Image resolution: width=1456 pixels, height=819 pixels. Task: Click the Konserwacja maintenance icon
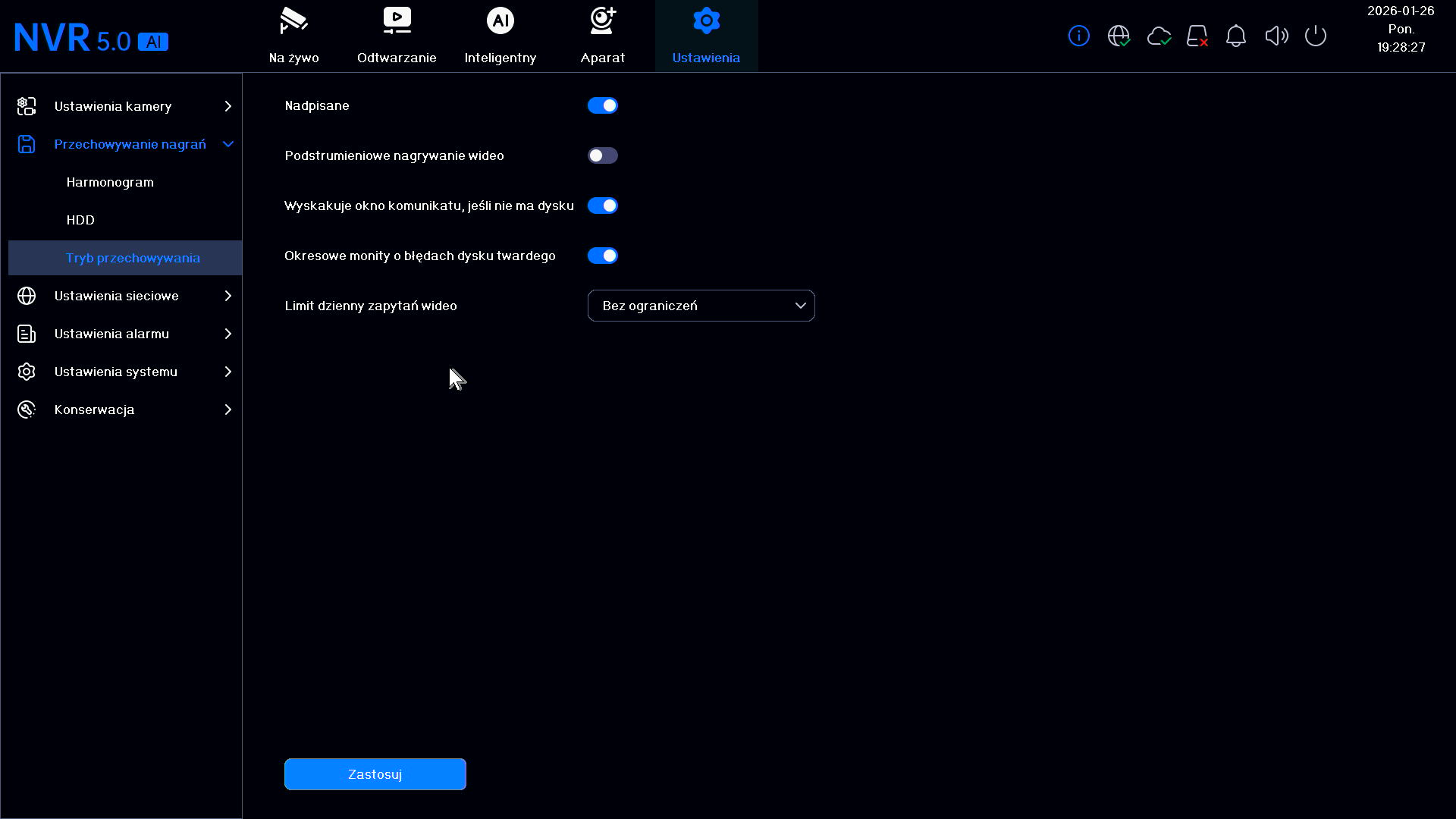[27, 409]
